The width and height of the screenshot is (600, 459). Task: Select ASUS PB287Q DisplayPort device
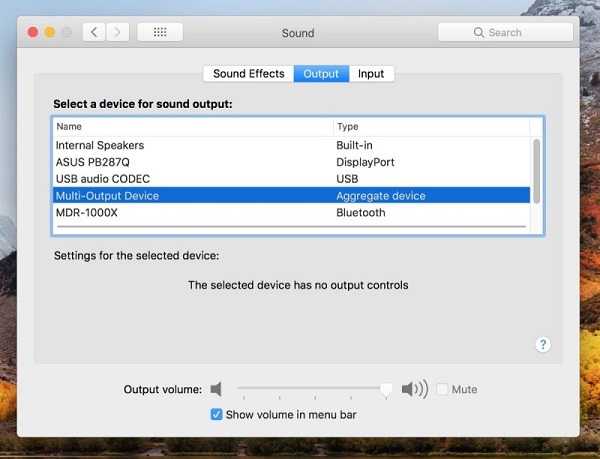291,162
